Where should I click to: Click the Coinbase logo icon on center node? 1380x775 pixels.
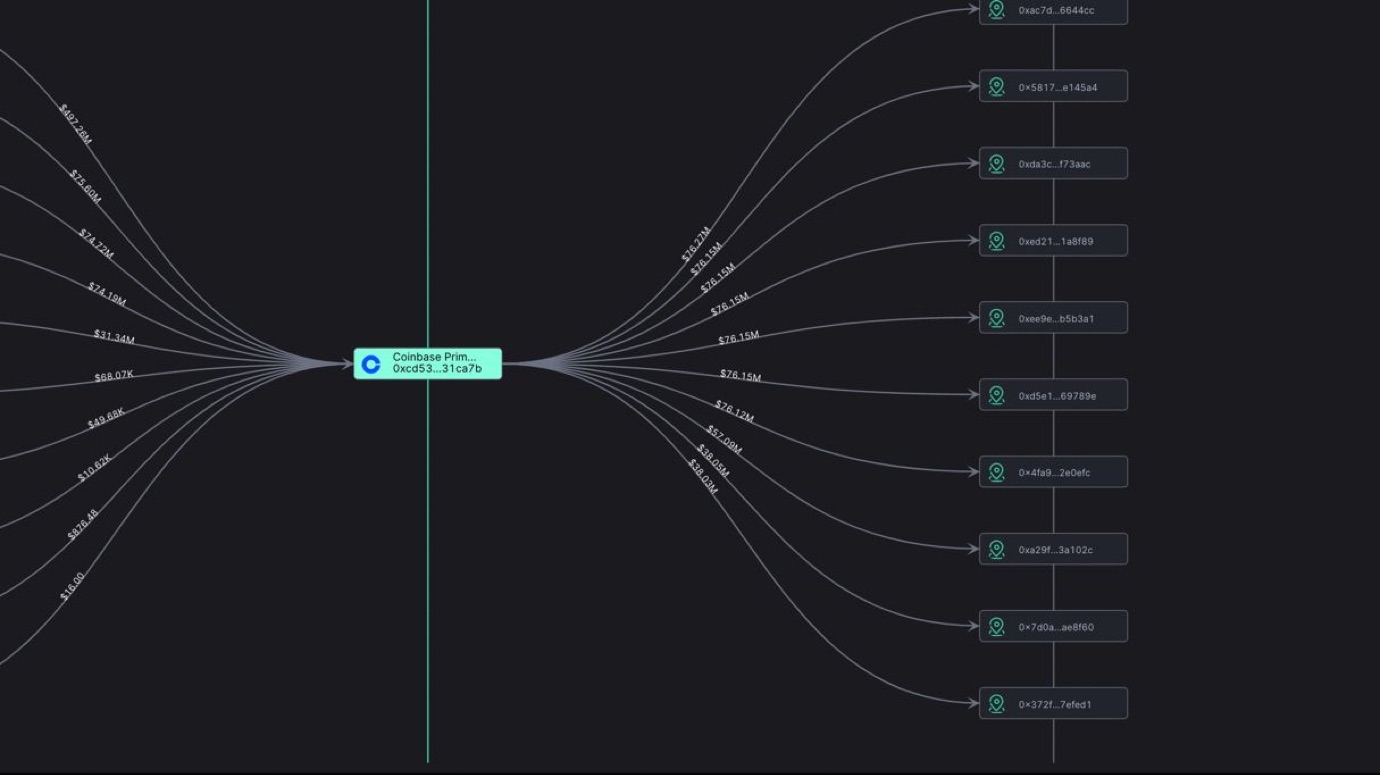click(371, 364)
